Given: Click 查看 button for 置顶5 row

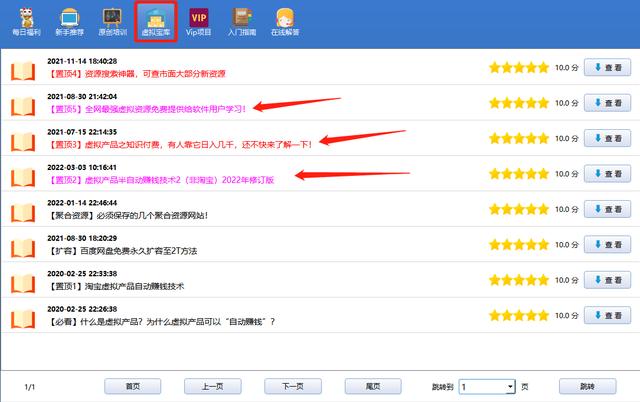Looking at the screenshot, I should (x=607, y=103).
